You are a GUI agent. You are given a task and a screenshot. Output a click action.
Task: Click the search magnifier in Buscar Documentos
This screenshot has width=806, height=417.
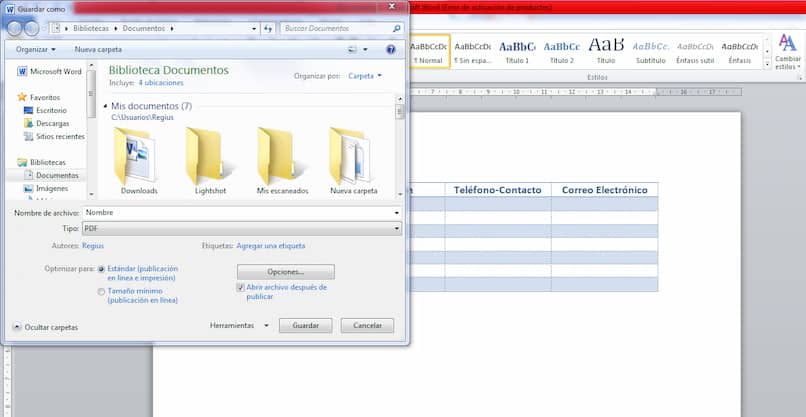[x=396, y=29]
